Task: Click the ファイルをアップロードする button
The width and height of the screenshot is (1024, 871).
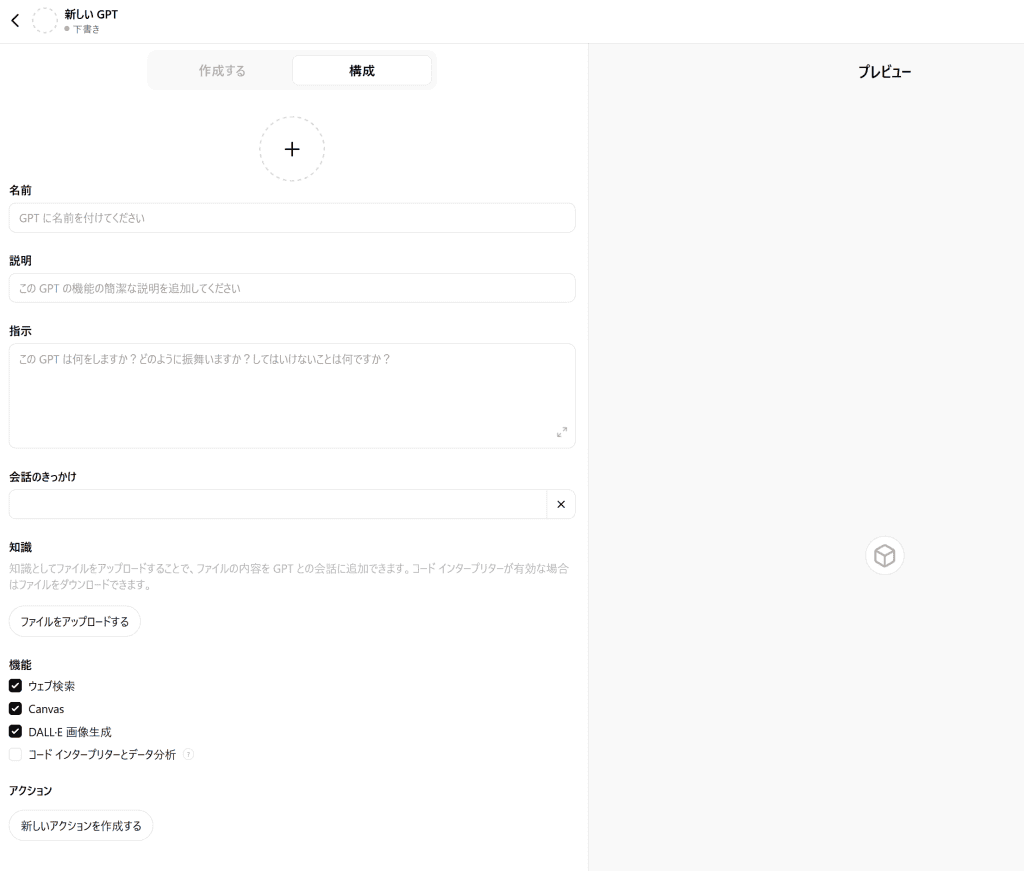Action: (74, 622)
